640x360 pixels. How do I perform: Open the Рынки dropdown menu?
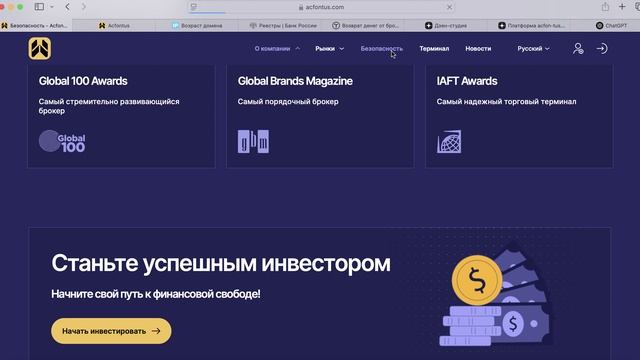329,49
